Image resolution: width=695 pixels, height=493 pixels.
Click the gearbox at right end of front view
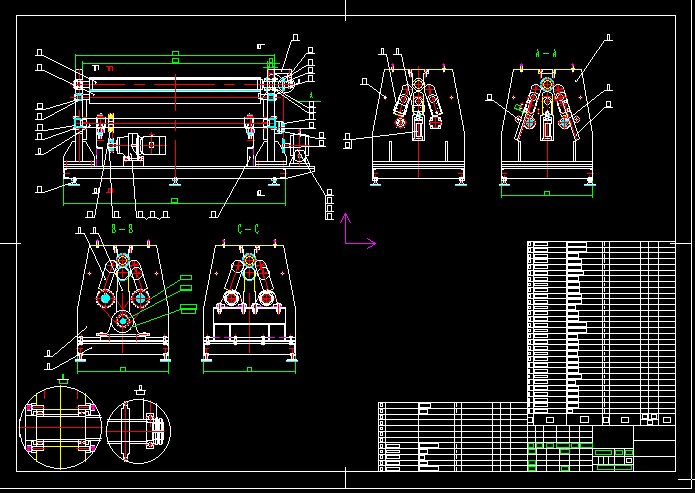pos(300,154)
